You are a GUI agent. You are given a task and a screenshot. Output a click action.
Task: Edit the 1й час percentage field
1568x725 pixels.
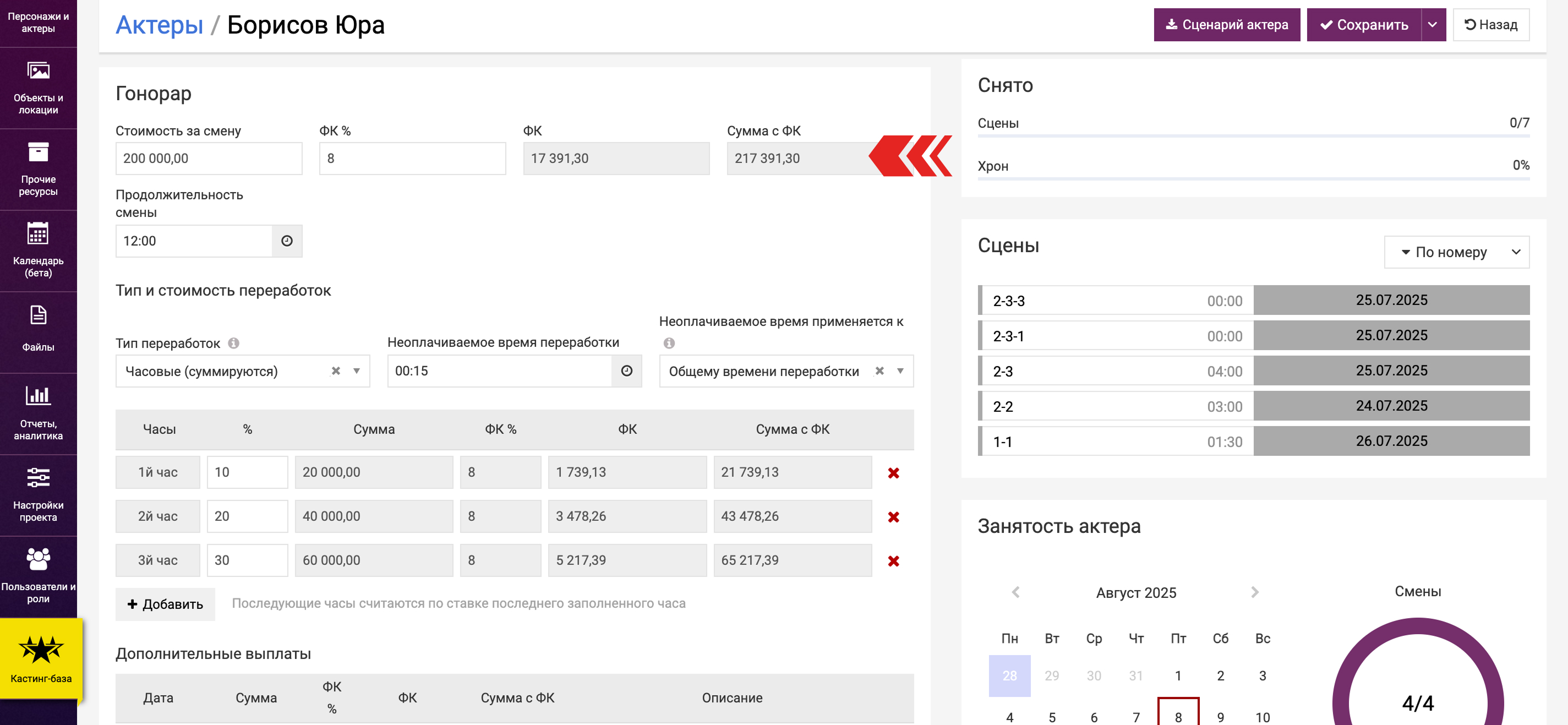tap(247, 472)
